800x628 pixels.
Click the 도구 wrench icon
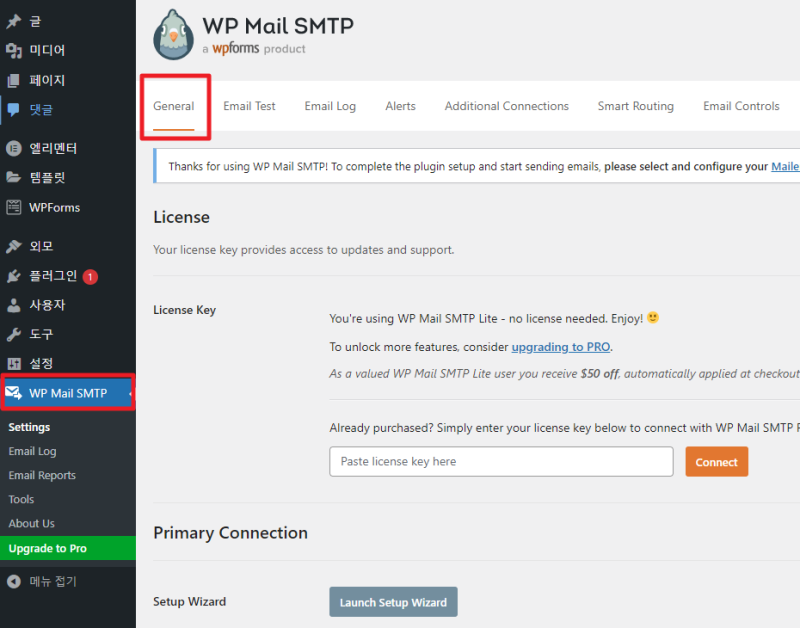14,334
